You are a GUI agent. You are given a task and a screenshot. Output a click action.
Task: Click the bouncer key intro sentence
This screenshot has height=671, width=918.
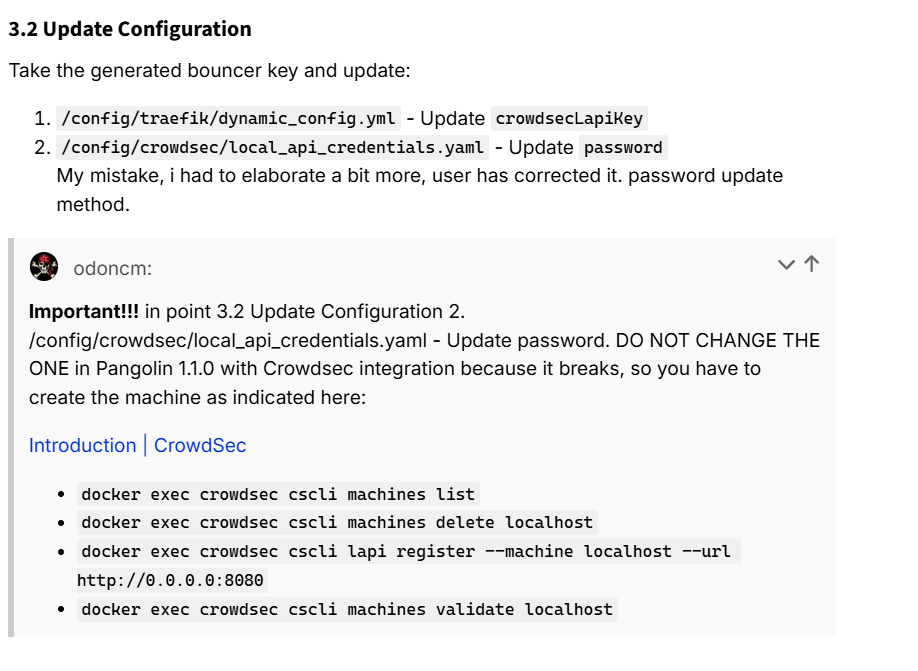[x=210, y=70]
